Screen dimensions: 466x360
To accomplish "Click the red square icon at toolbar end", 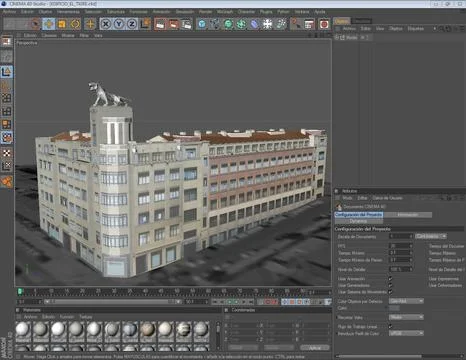I will [324, 24].
